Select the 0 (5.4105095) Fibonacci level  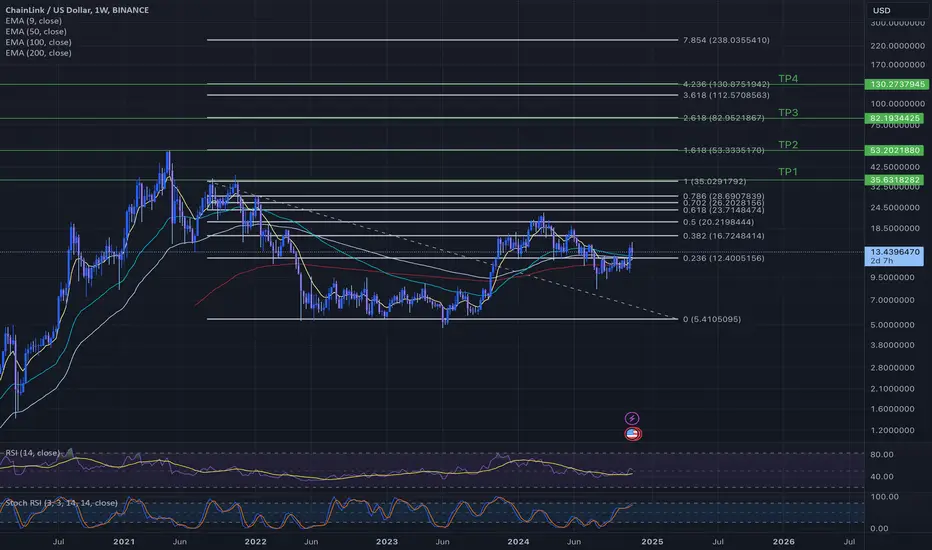(711, 319)
